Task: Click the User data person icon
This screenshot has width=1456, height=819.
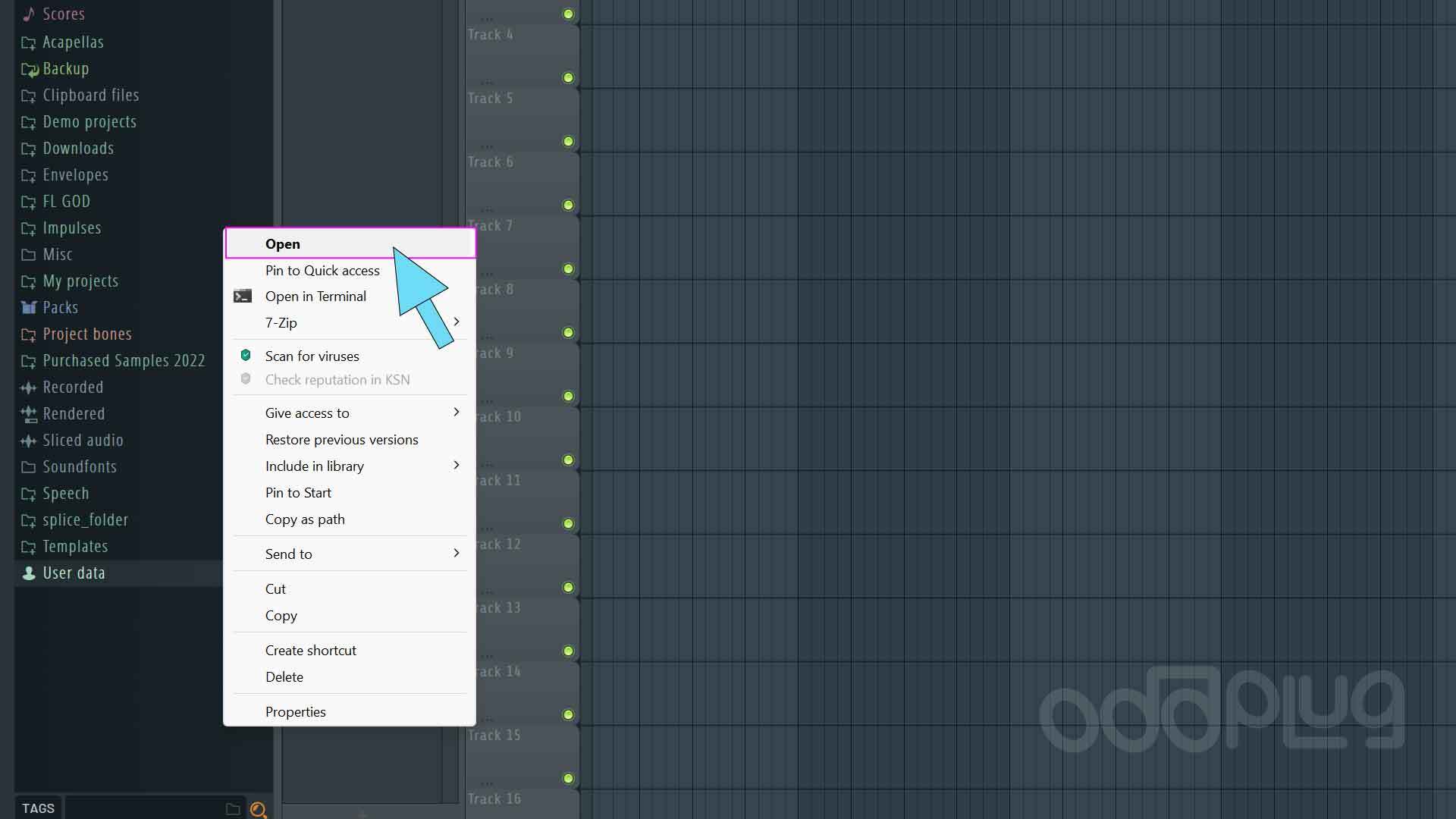Action: 29,573
